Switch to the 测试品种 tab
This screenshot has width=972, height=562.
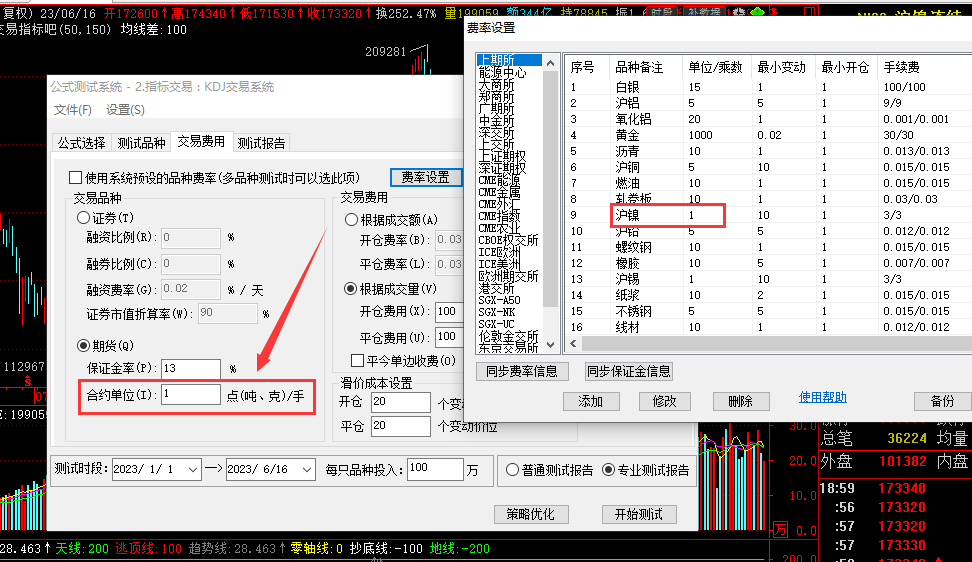coord(141,143)
